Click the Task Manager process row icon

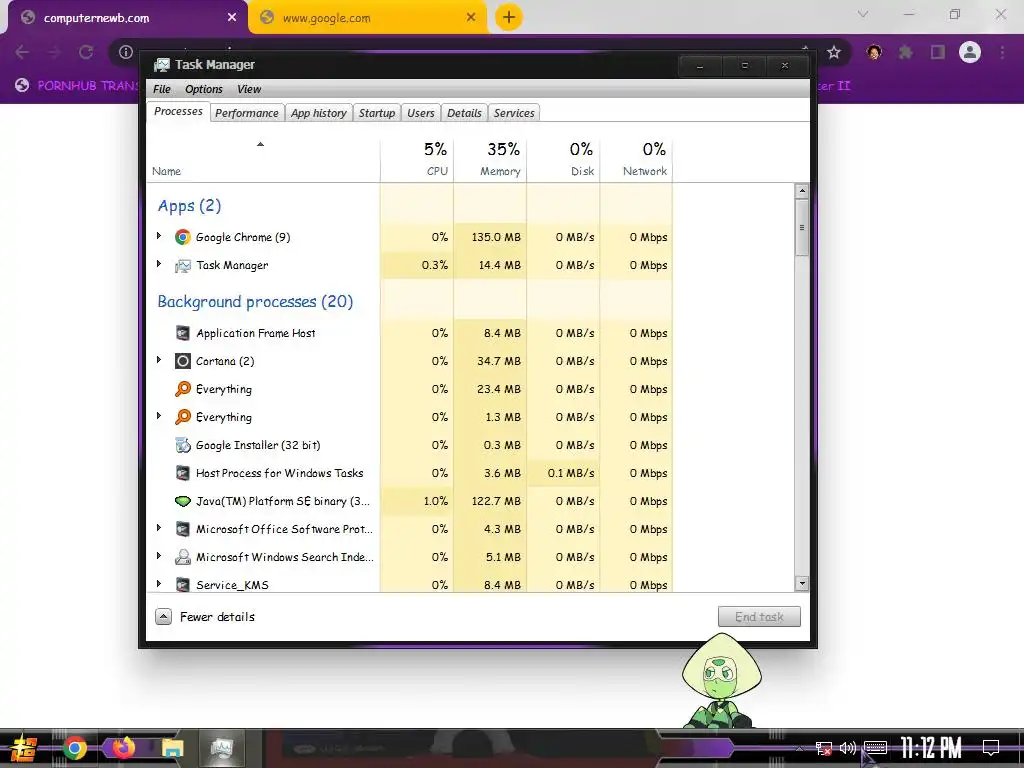pos(183,265)
